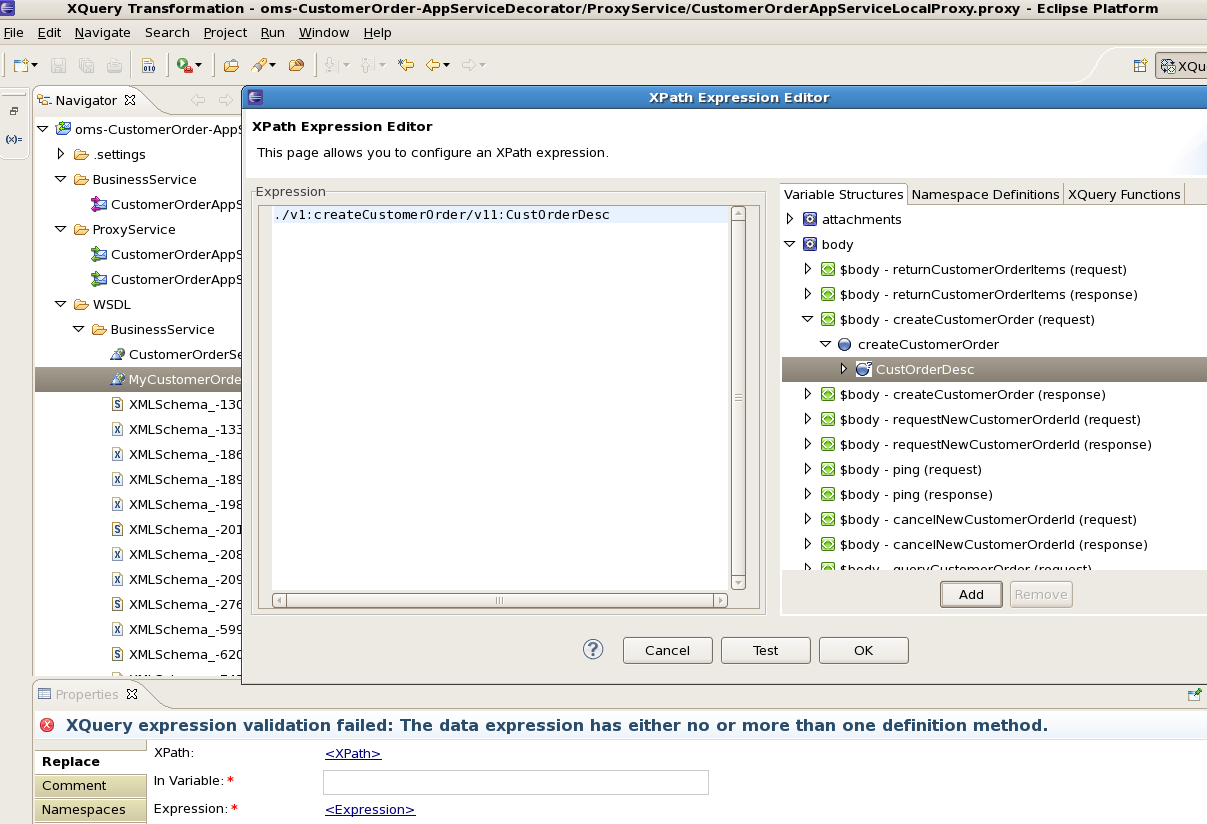Click the Previous Annotation toolbar icon
The width and height of the screenshot is (1207, 824).
(368, 66)
